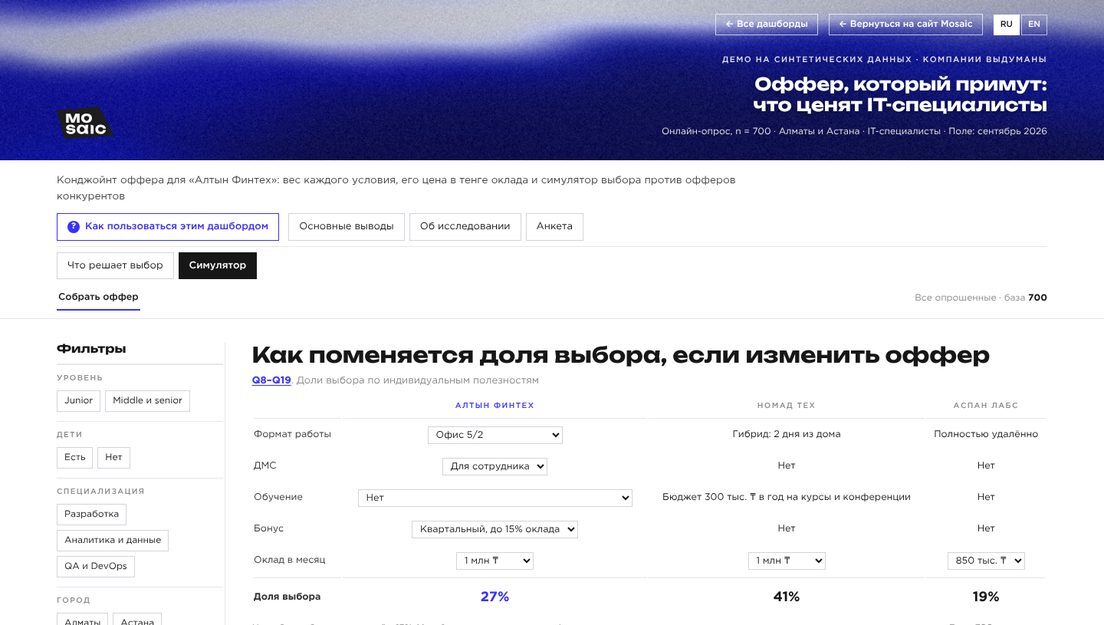Filter by 'QA и DevOps' specialization

coord(96,566)
